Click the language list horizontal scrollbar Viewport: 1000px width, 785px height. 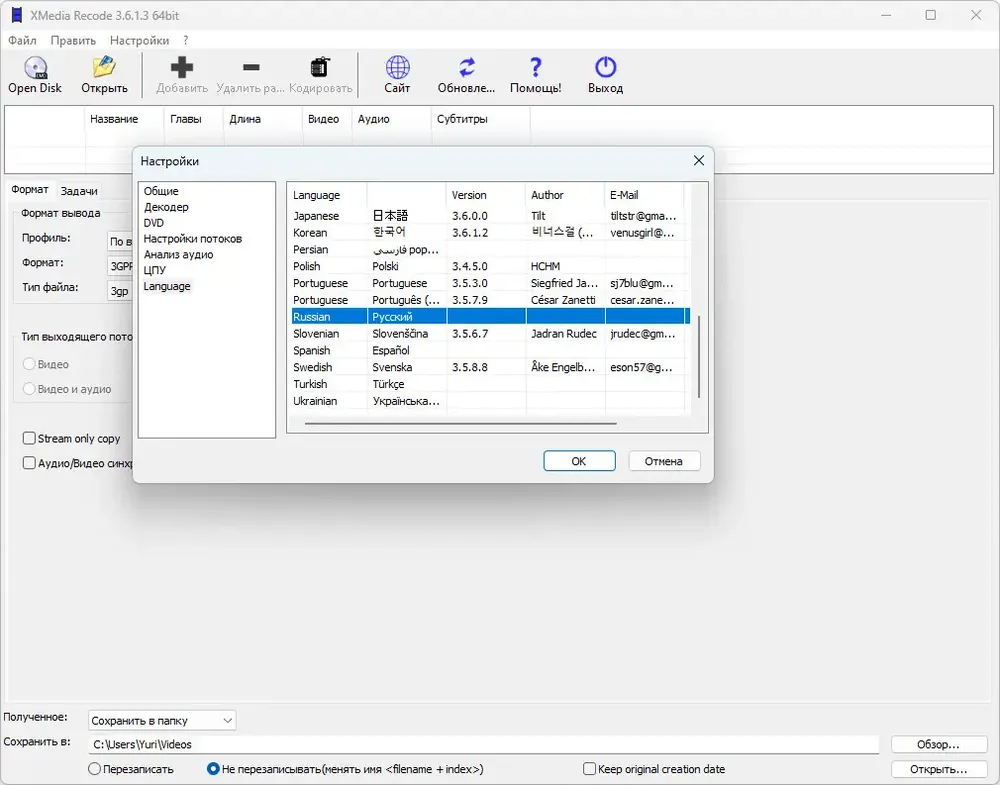click(x=460, y=423)
